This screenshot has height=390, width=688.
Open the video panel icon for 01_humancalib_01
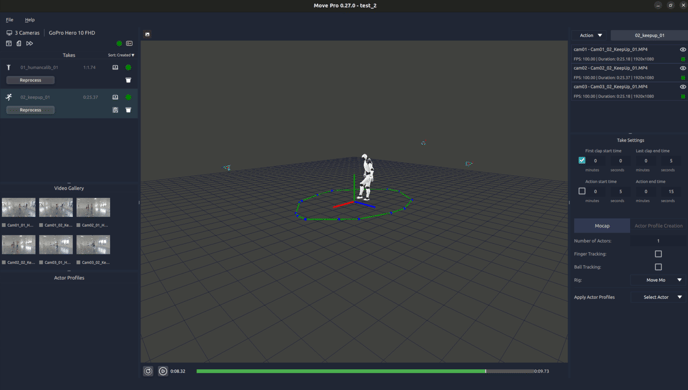115,68
